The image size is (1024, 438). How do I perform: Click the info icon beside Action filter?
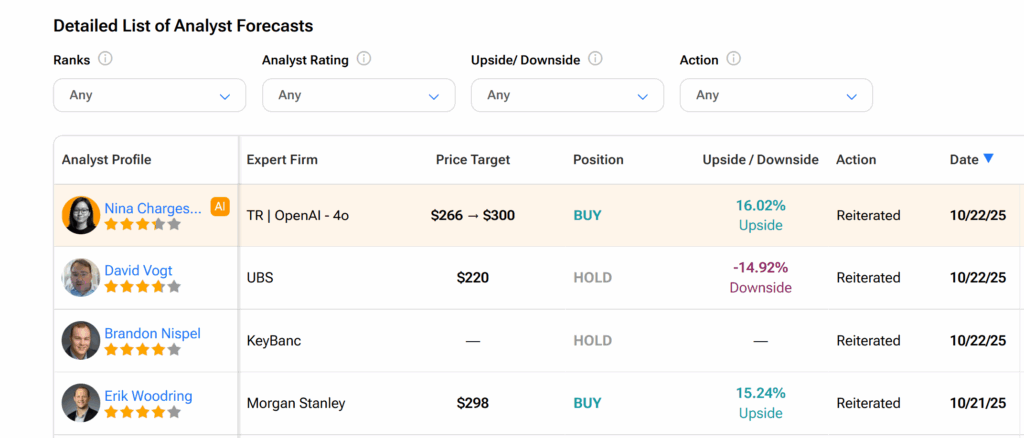tap(733, 59)
